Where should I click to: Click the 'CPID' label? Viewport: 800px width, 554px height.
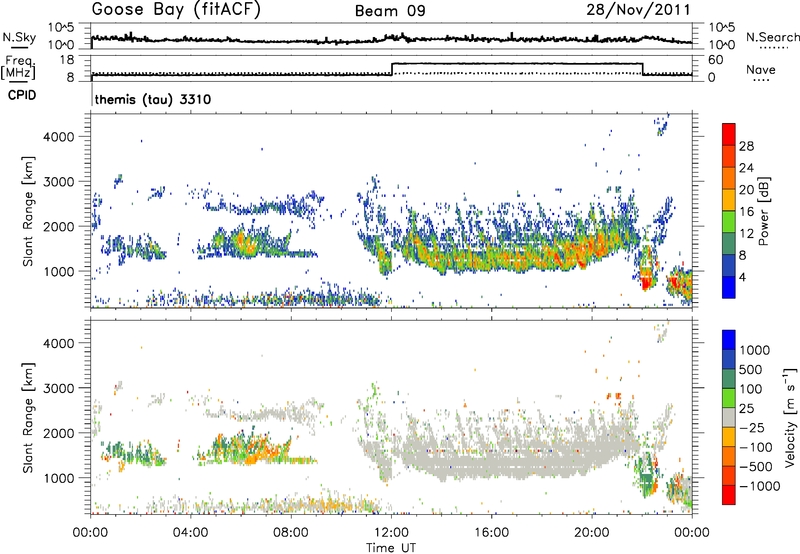click(22, 95)
